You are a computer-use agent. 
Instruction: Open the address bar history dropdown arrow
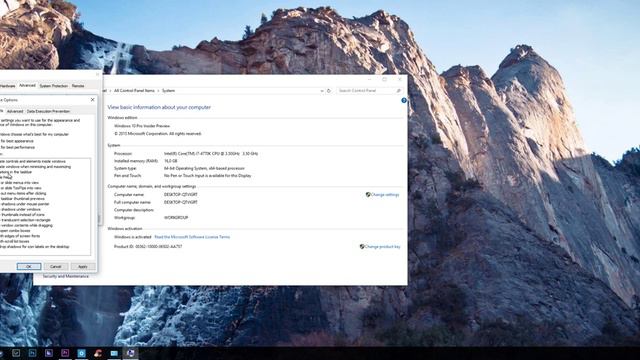(x=322, y=91)
